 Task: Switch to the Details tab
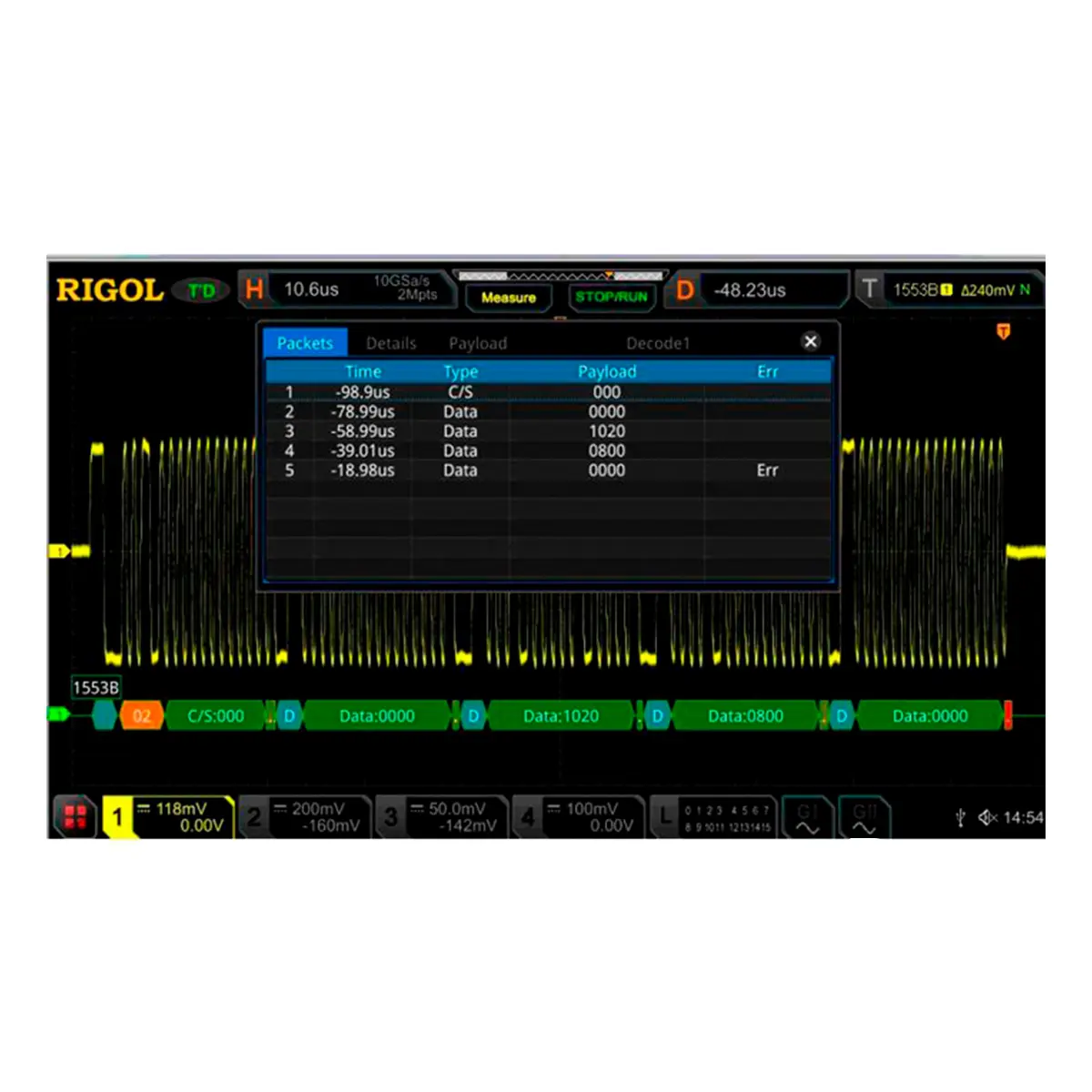pyautogui.click(x=390, y=343)
